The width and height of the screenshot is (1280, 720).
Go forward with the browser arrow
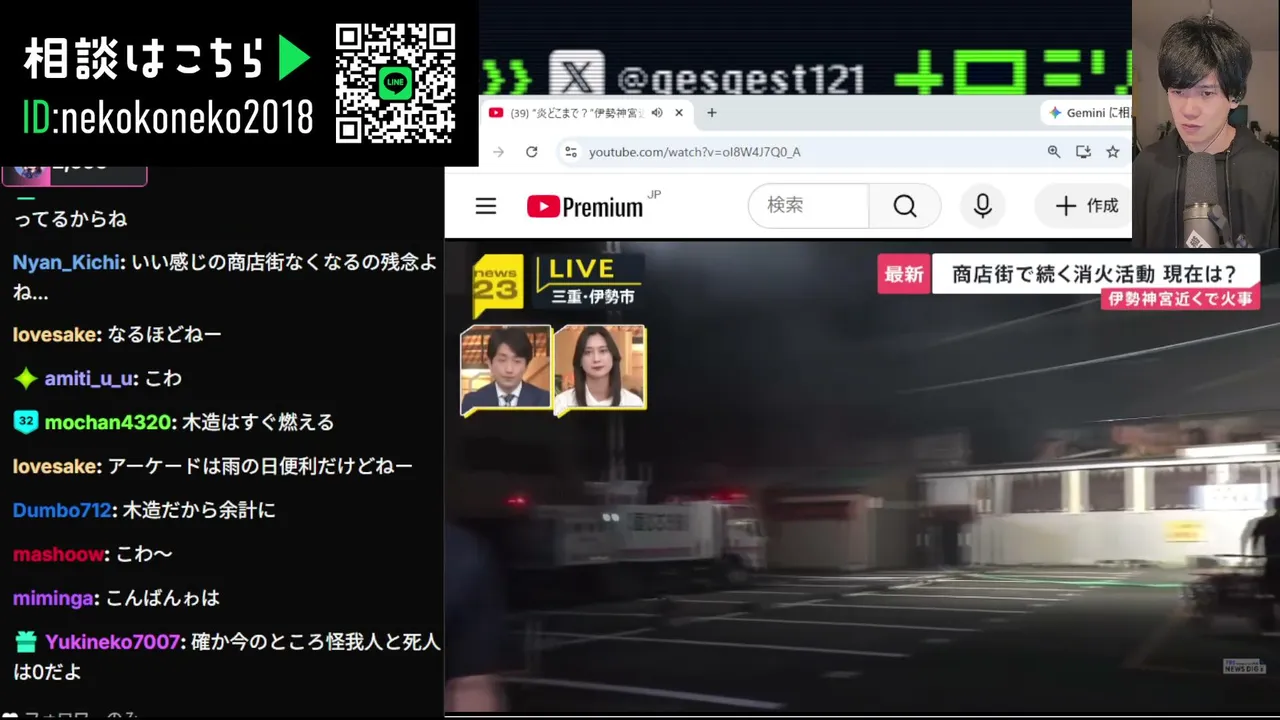click(x=498, y=152)
